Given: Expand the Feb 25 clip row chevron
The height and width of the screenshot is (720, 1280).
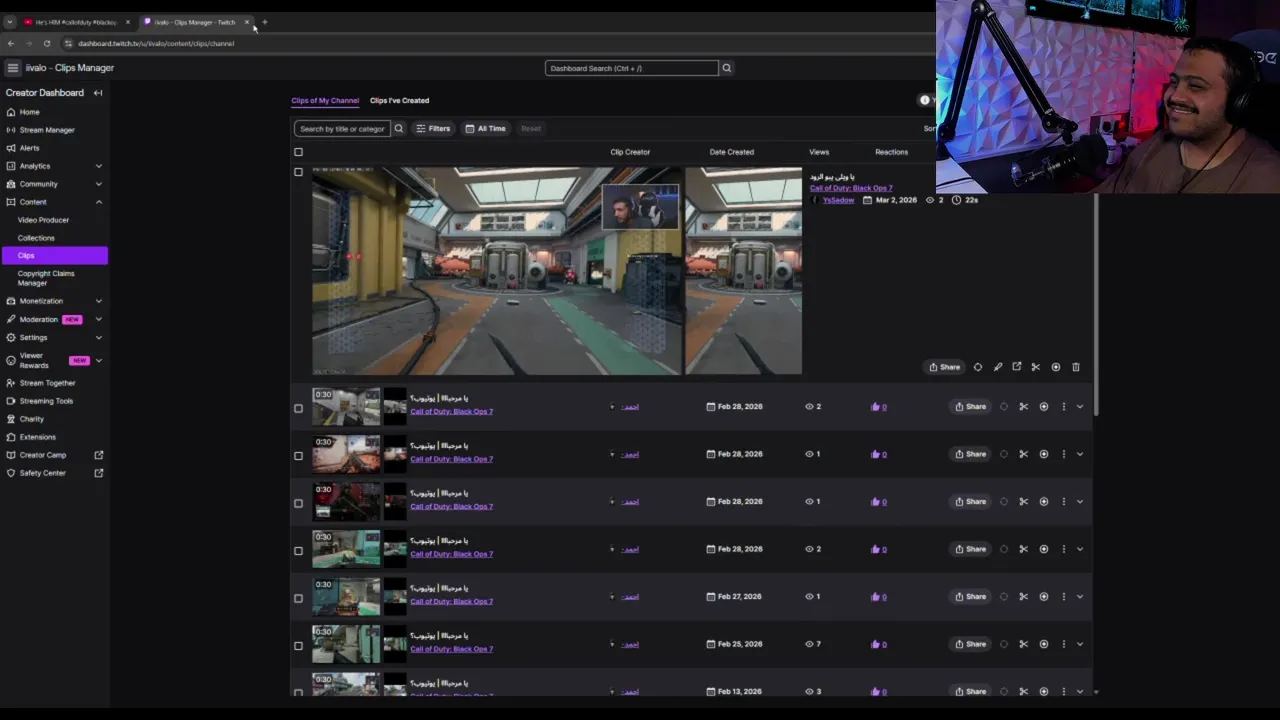Looking at the screenshot, I should [1080, 644].
